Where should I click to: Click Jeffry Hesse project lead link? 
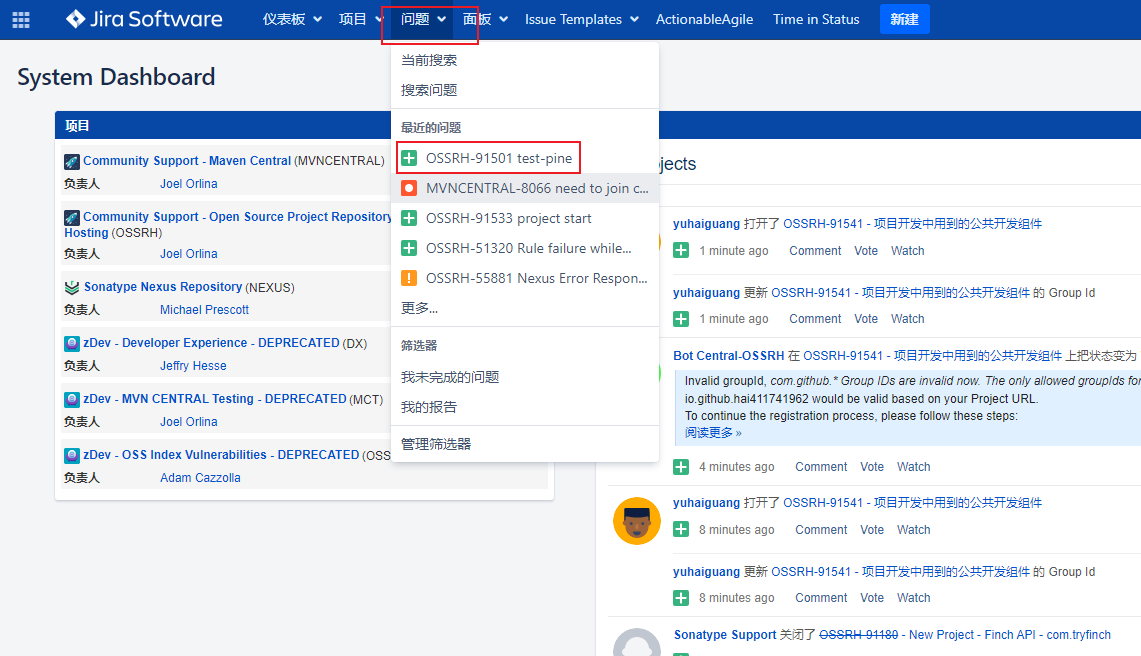[193, 365]
